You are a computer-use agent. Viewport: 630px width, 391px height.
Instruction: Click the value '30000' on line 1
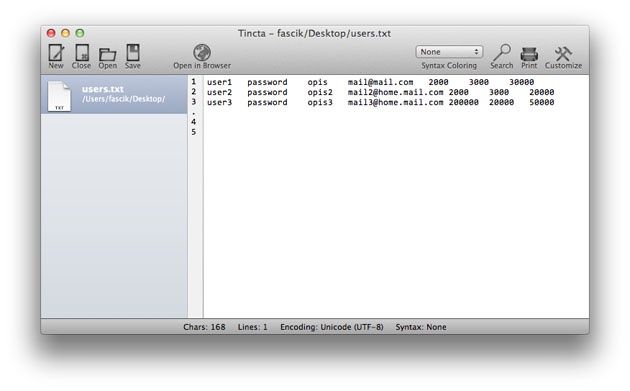[x=522, y=82]
